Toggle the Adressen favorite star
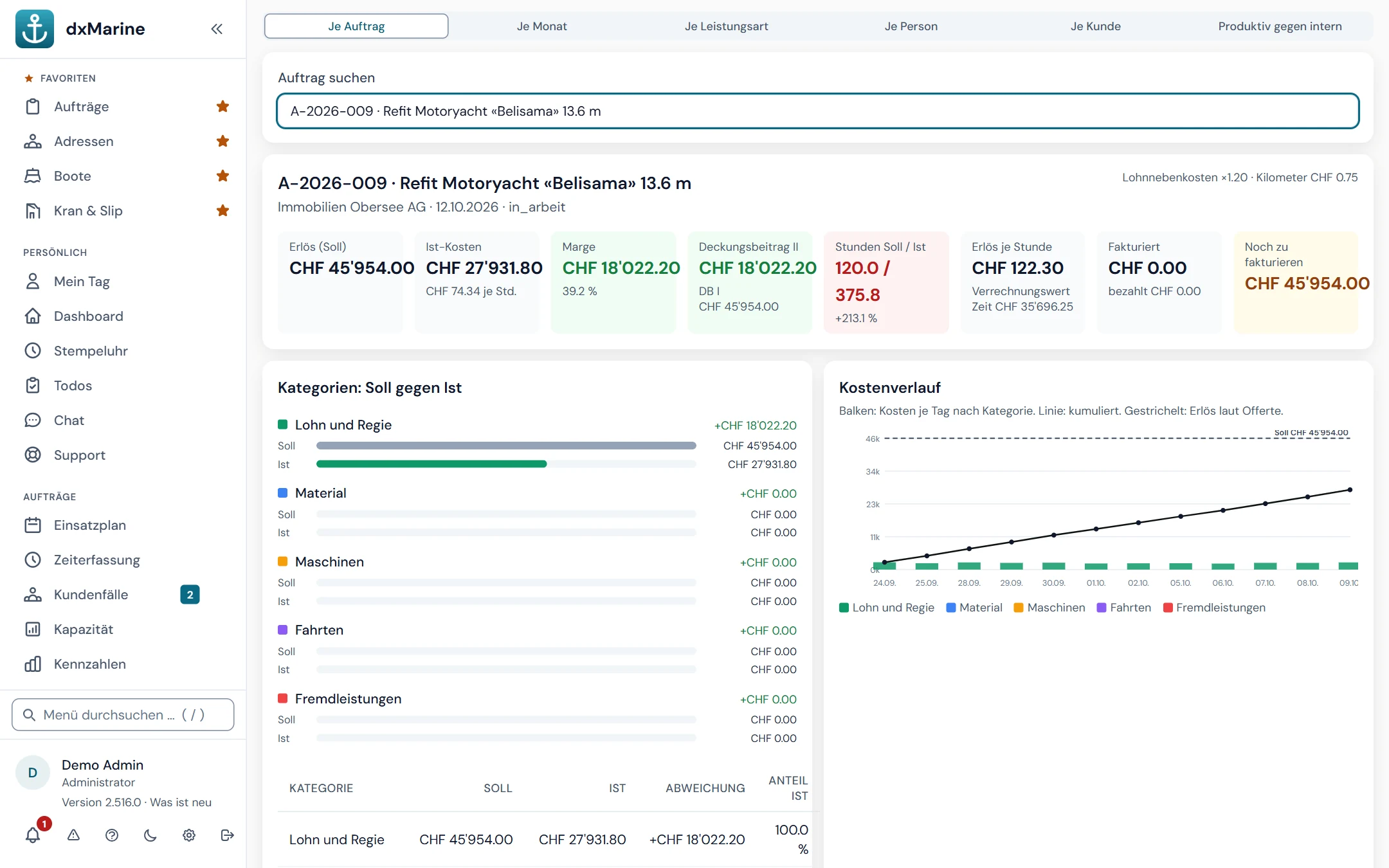Screen dimensions: 1389x868 tap(222, 141)
